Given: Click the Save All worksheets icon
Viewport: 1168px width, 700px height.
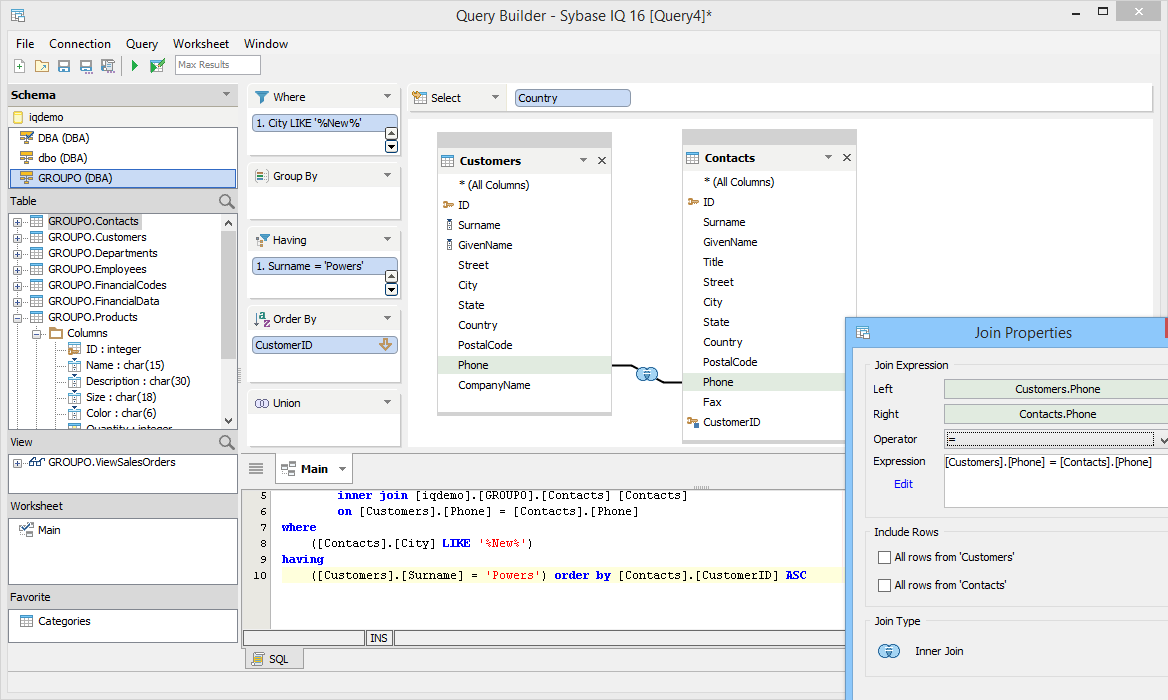Looking at the screenshot, I should (x=108, y=66).
